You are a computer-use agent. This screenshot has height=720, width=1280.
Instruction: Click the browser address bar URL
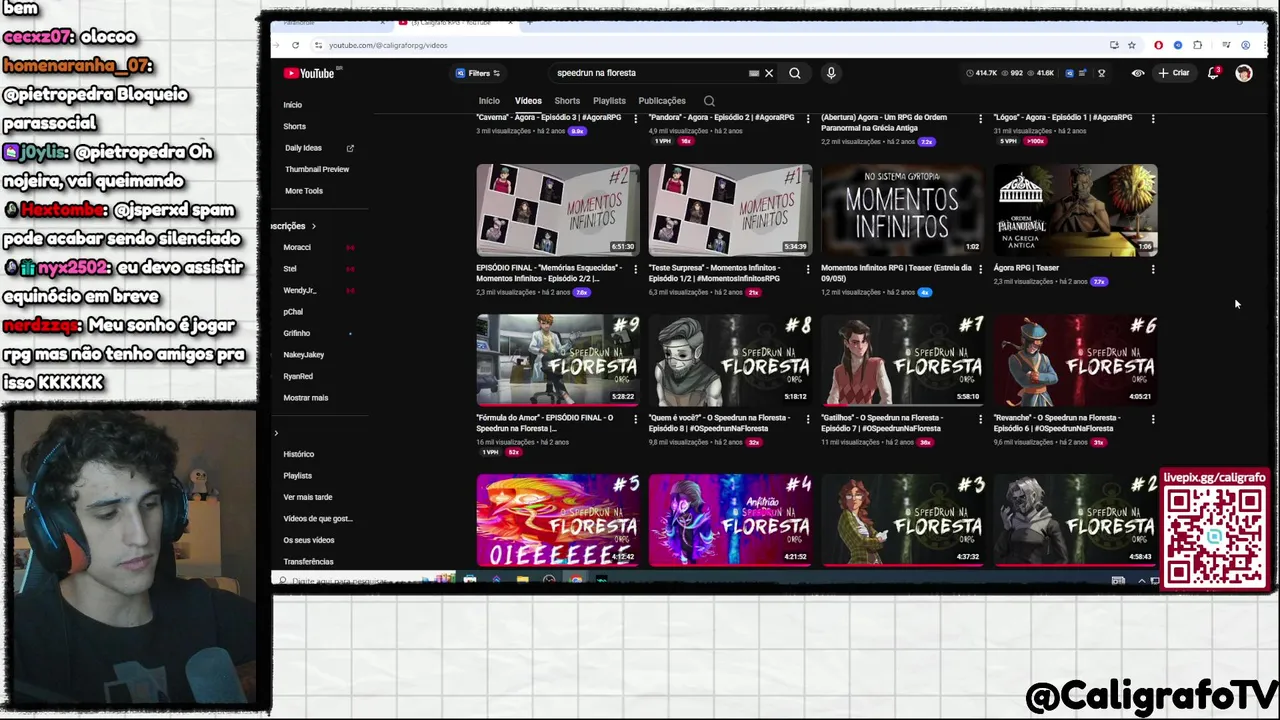click(x=388, y=45)
